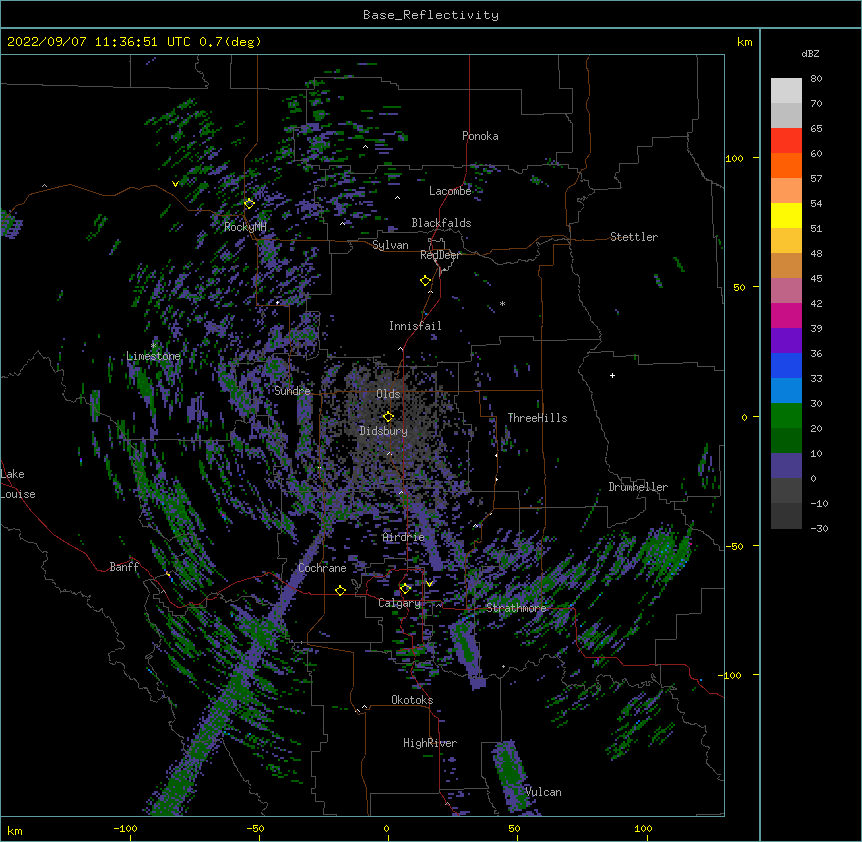The width and height of the screenshot is (862, 842).
Task: Click the Lacombe city label
Action: [450, 191]
